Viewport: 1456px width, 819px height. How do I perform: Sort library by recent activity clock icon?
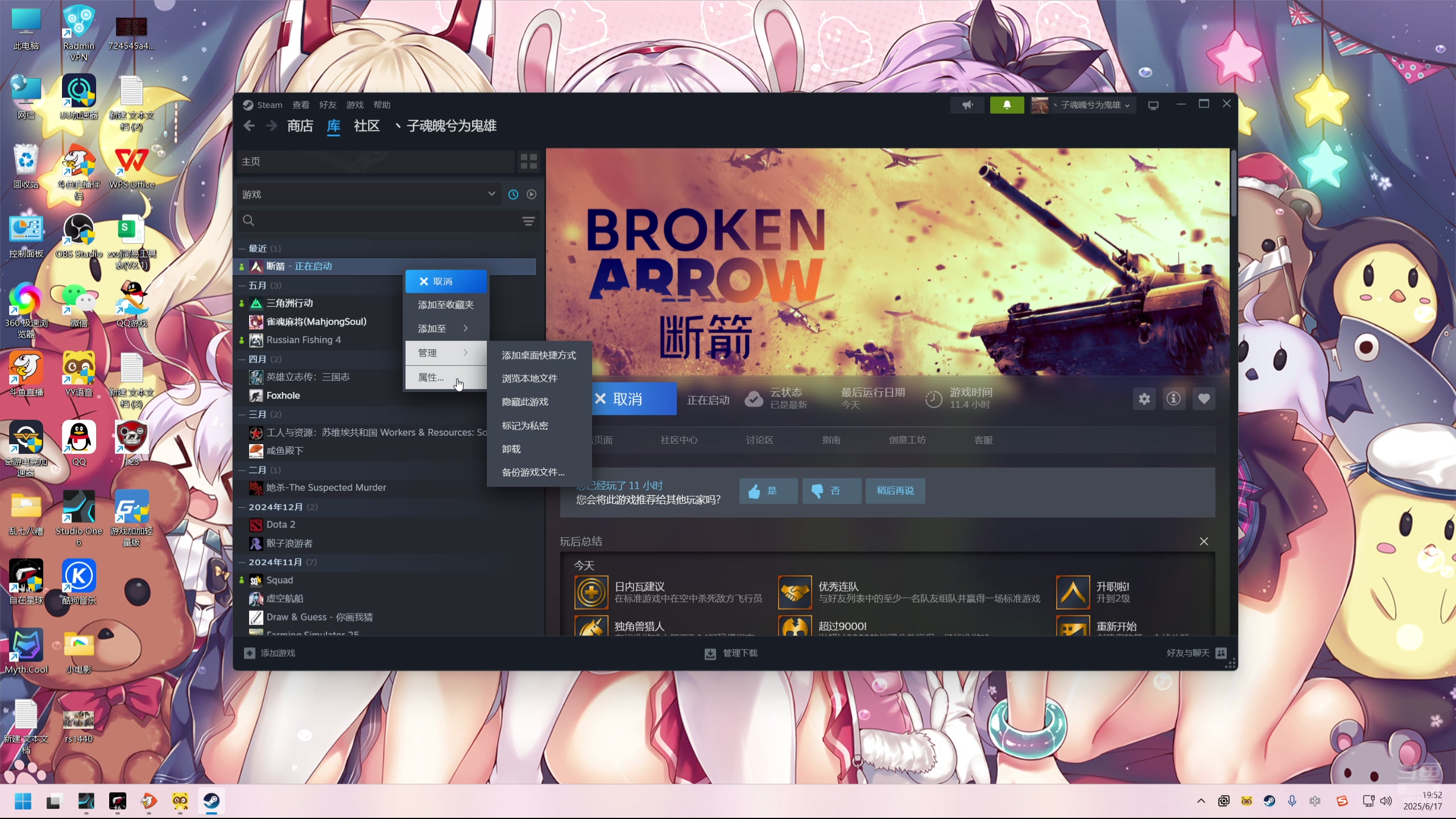(513, 195)
